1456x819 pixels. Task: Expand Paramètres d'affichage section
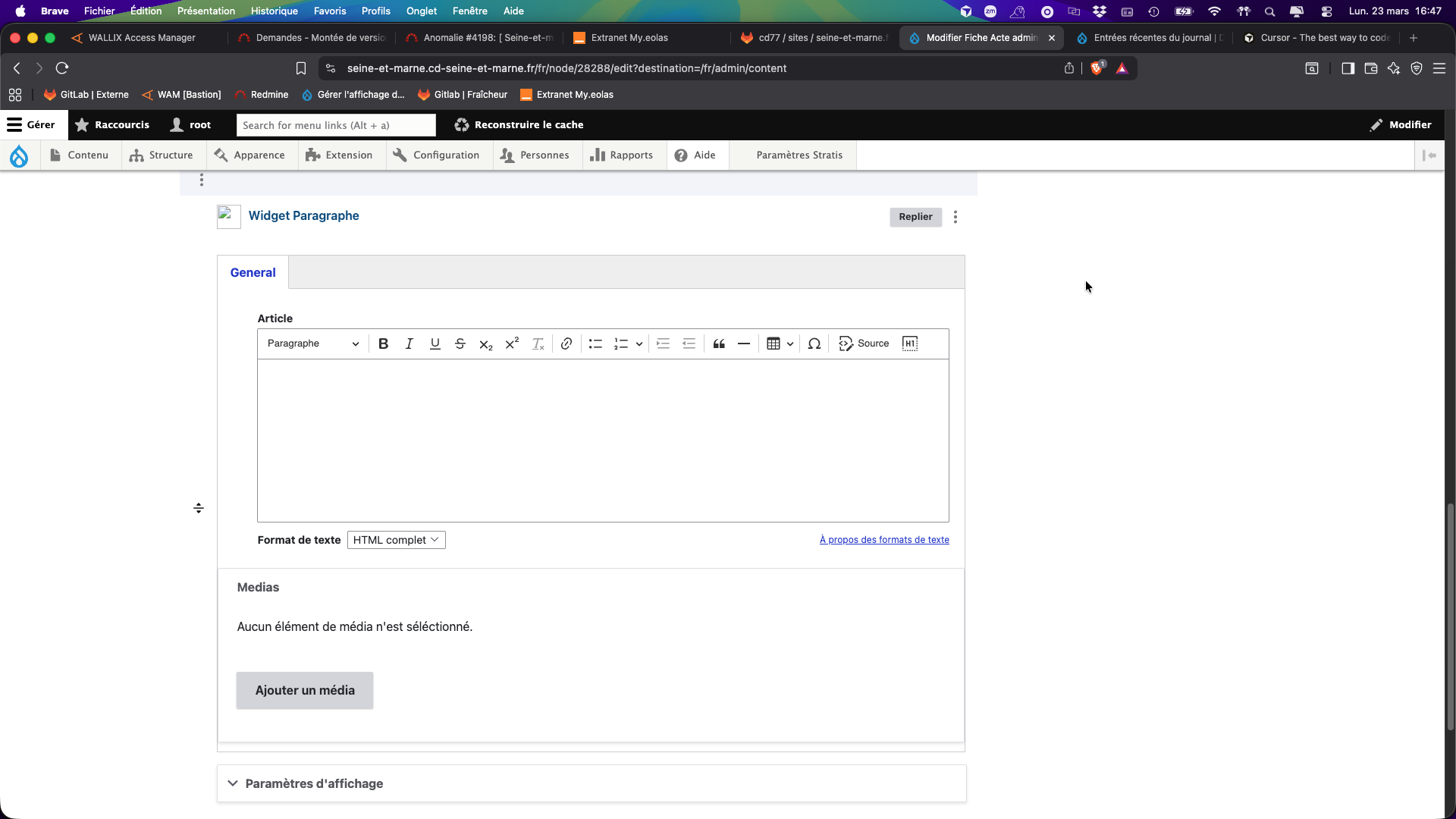(x=314, y=783)
